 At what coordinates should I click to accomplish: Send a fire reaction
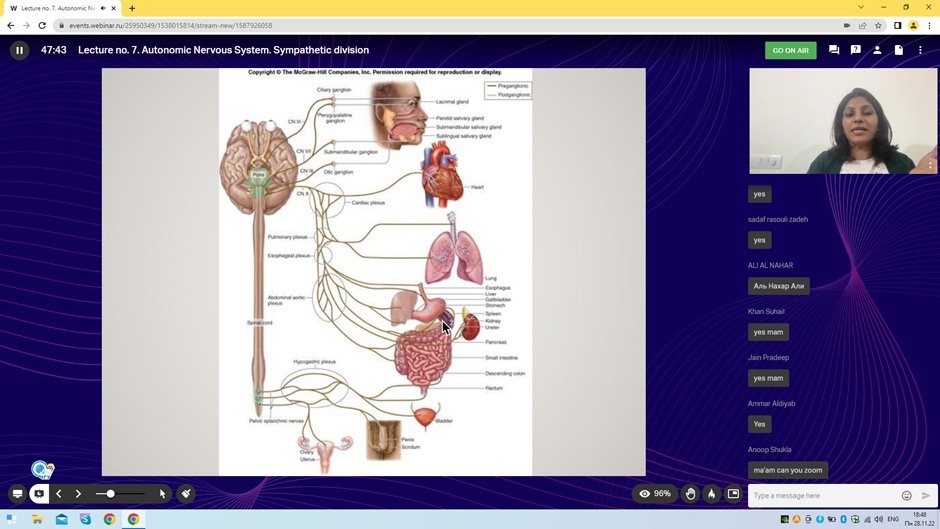tap(712, 494)
